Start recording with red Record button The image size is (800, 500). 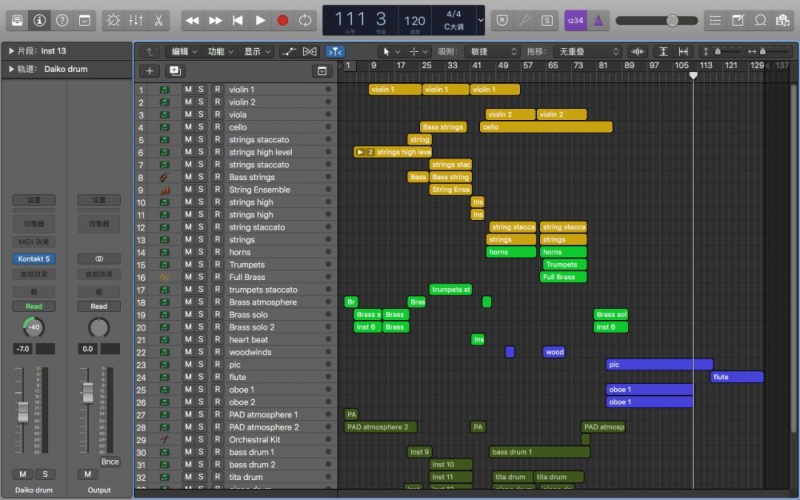point(283,20)
